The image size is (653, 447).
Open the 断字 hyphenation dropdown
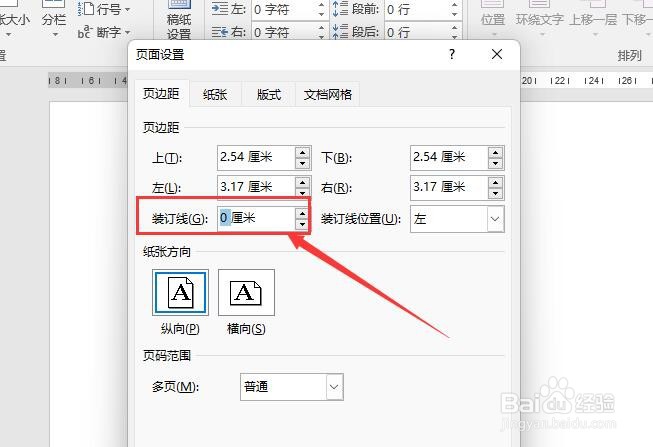tap(105, 32)
